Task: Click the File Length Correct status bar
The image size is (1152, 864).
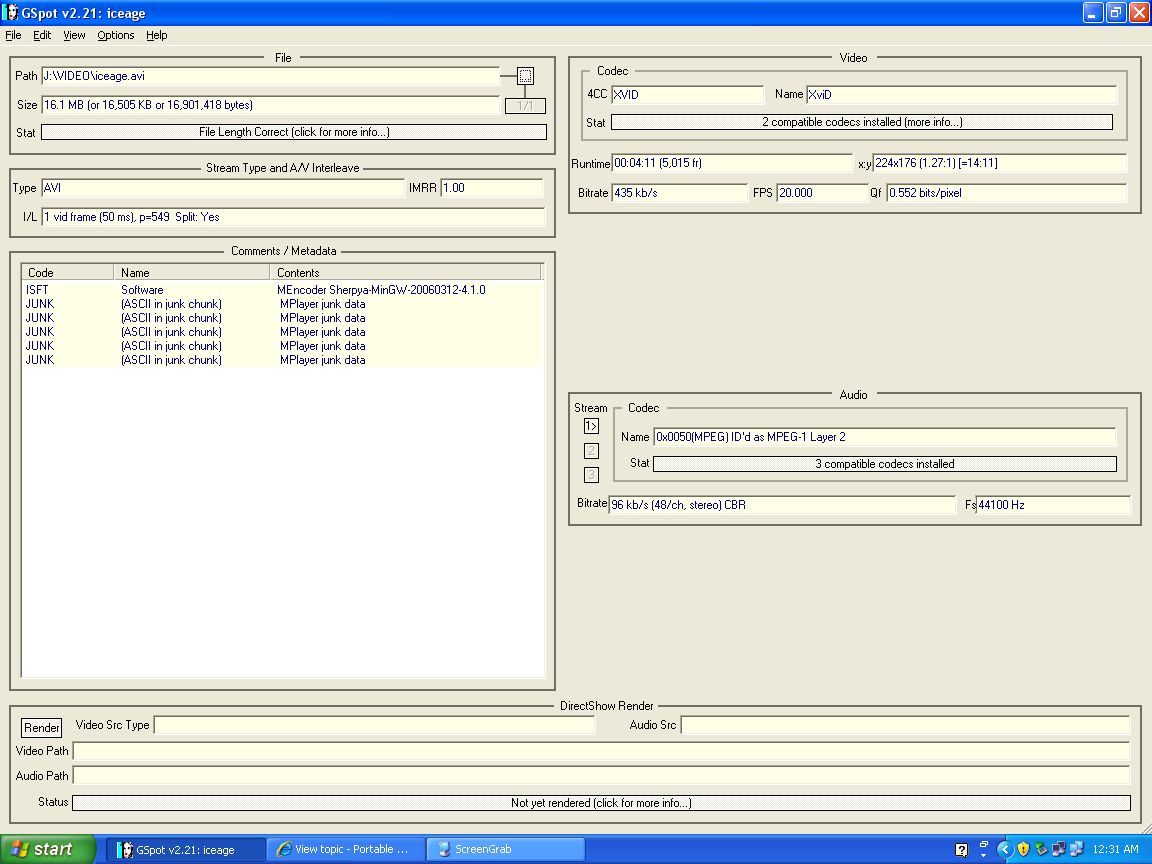Action: 294,132
